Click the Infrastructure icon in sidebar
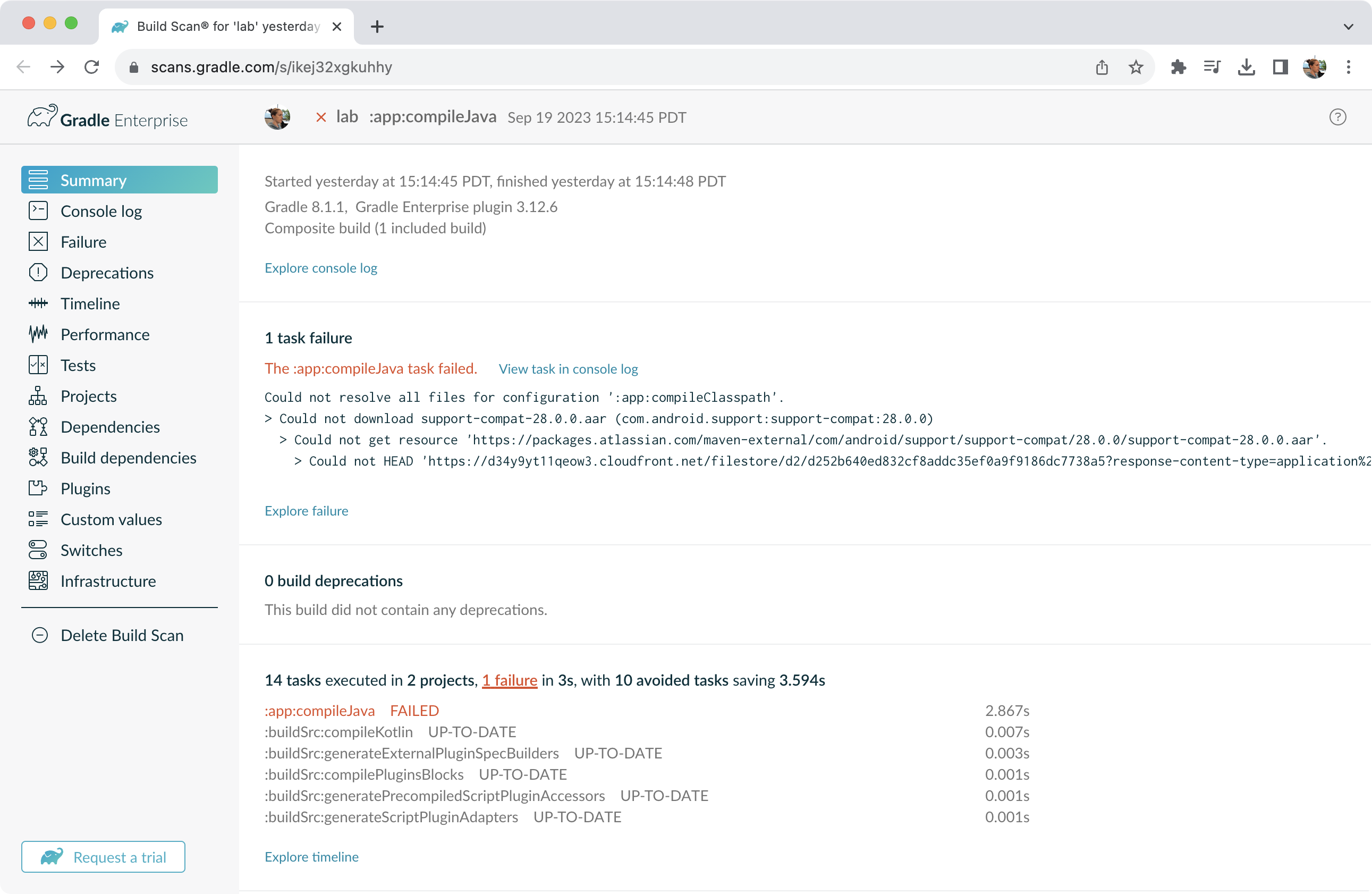 point(38,581)
